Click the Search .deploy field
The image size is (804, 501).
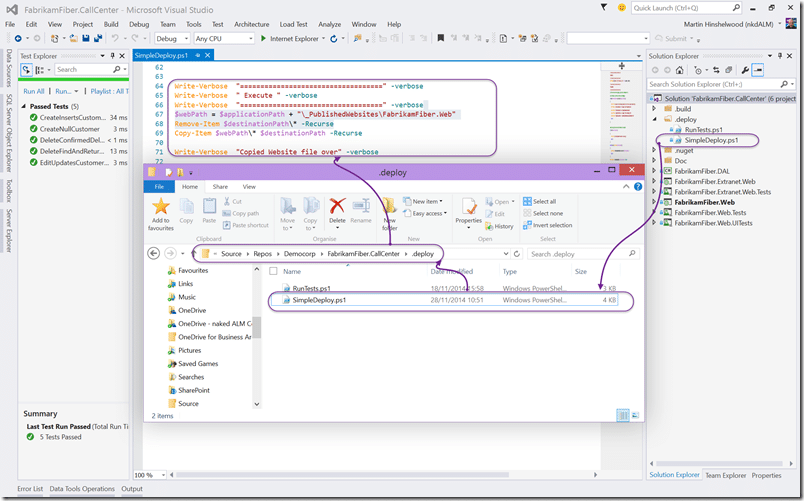pyautogui.click(x=583, y=254)
